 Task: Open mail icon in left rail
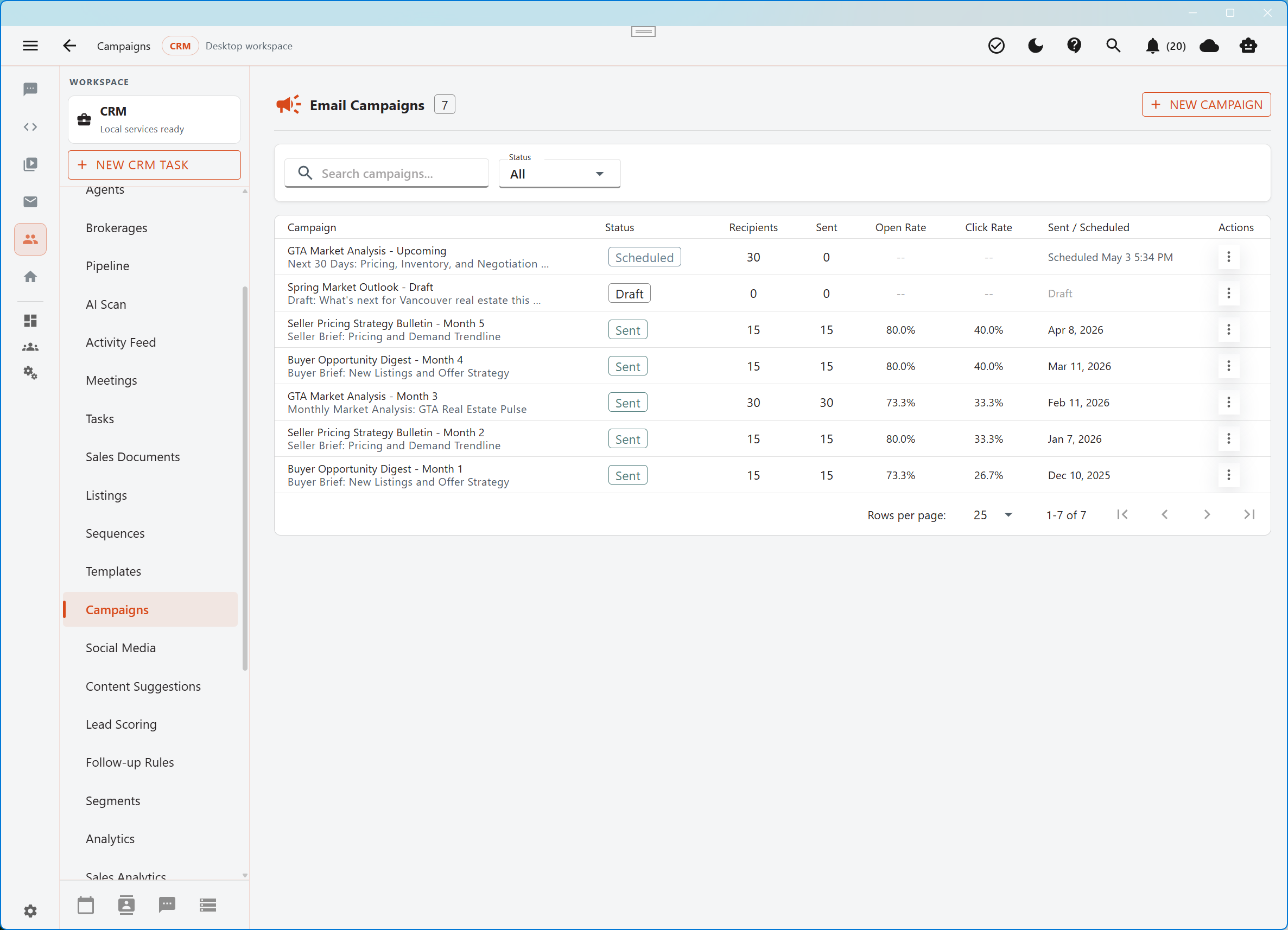click(30, 201)
